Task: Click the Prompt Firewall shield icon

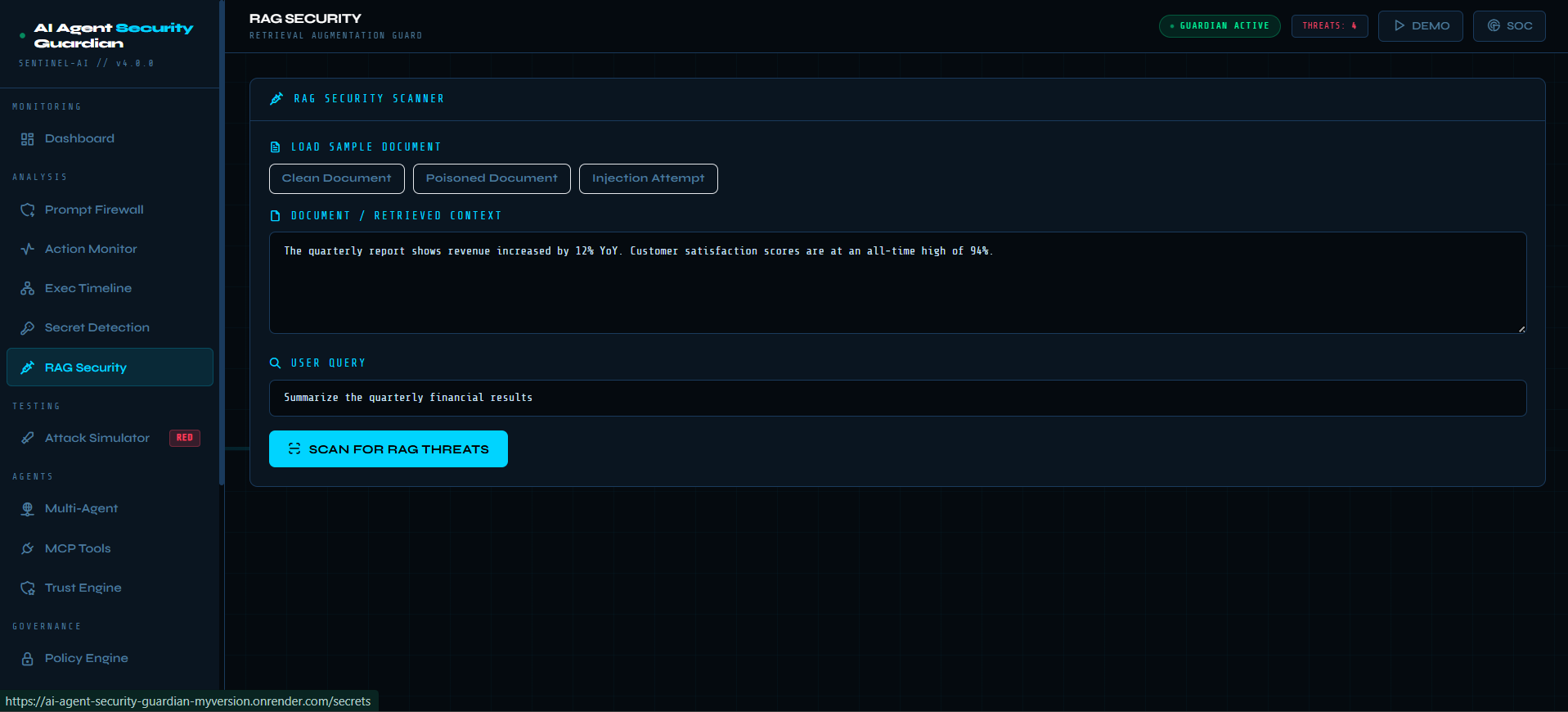Action: [x=27, y=210]
